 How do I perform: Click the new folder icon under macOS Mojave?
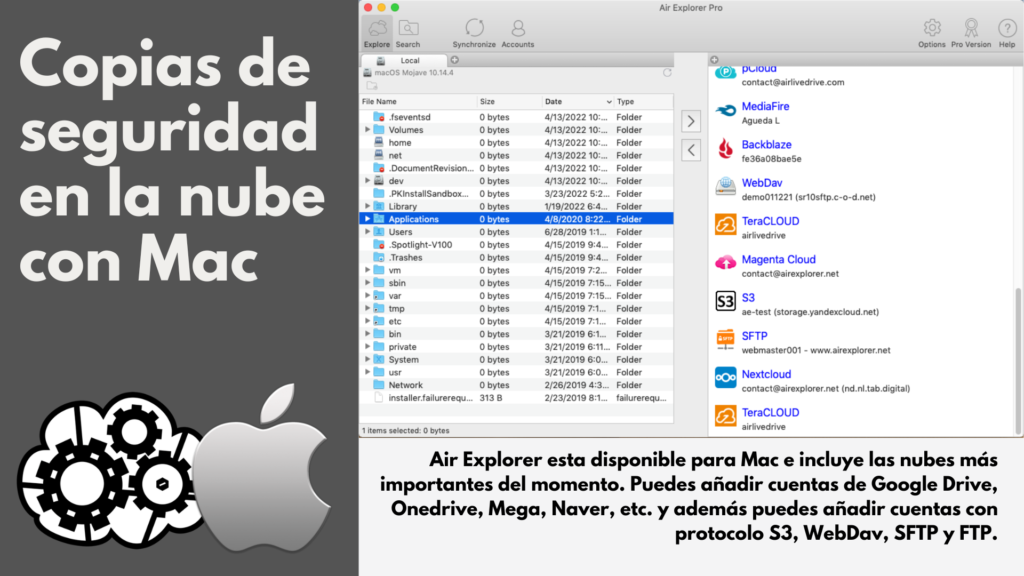click(372, 86)
